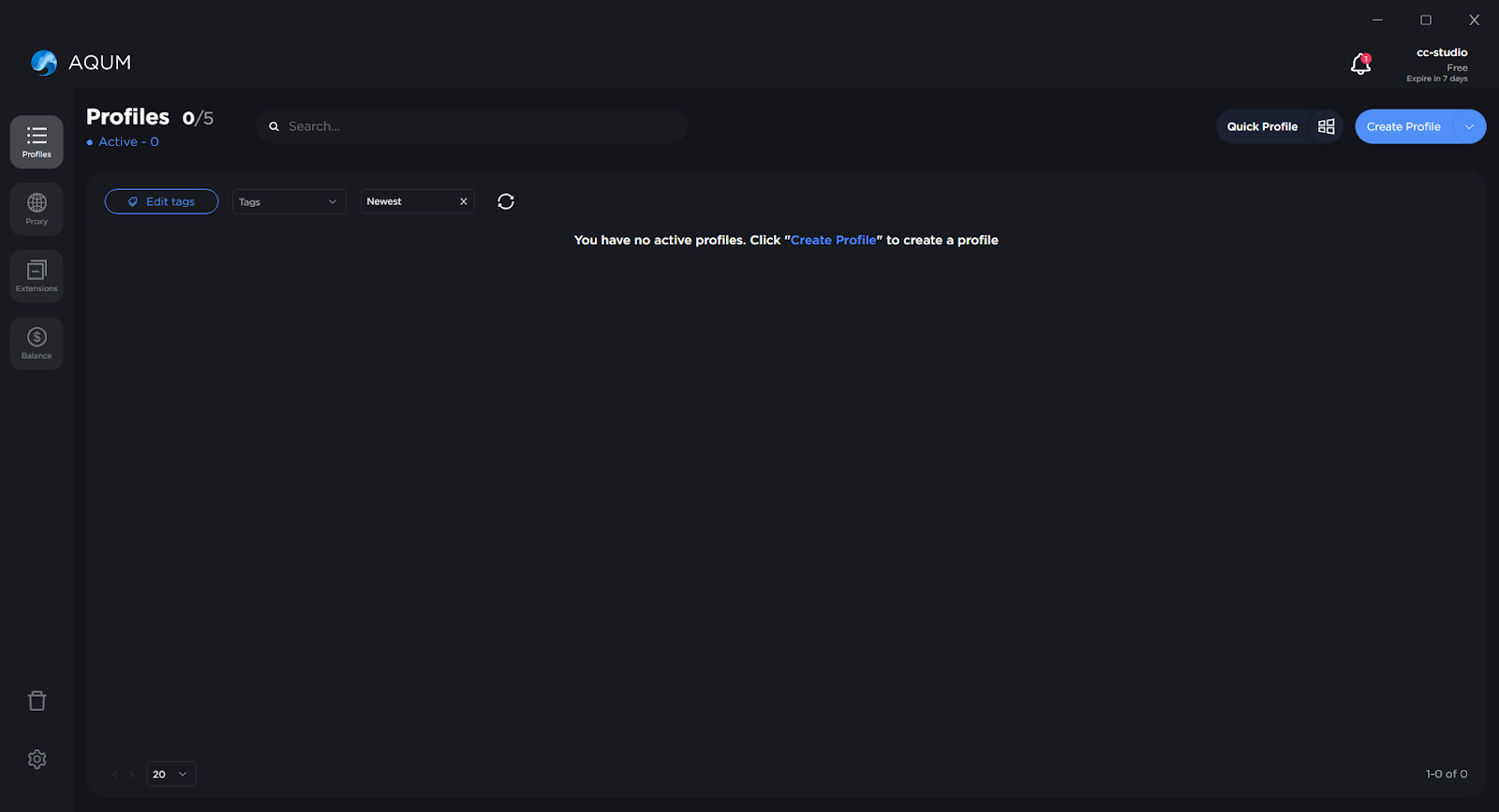1499x812 pixels.
Task: Go to previous page arrow
Action: point(115,775)
